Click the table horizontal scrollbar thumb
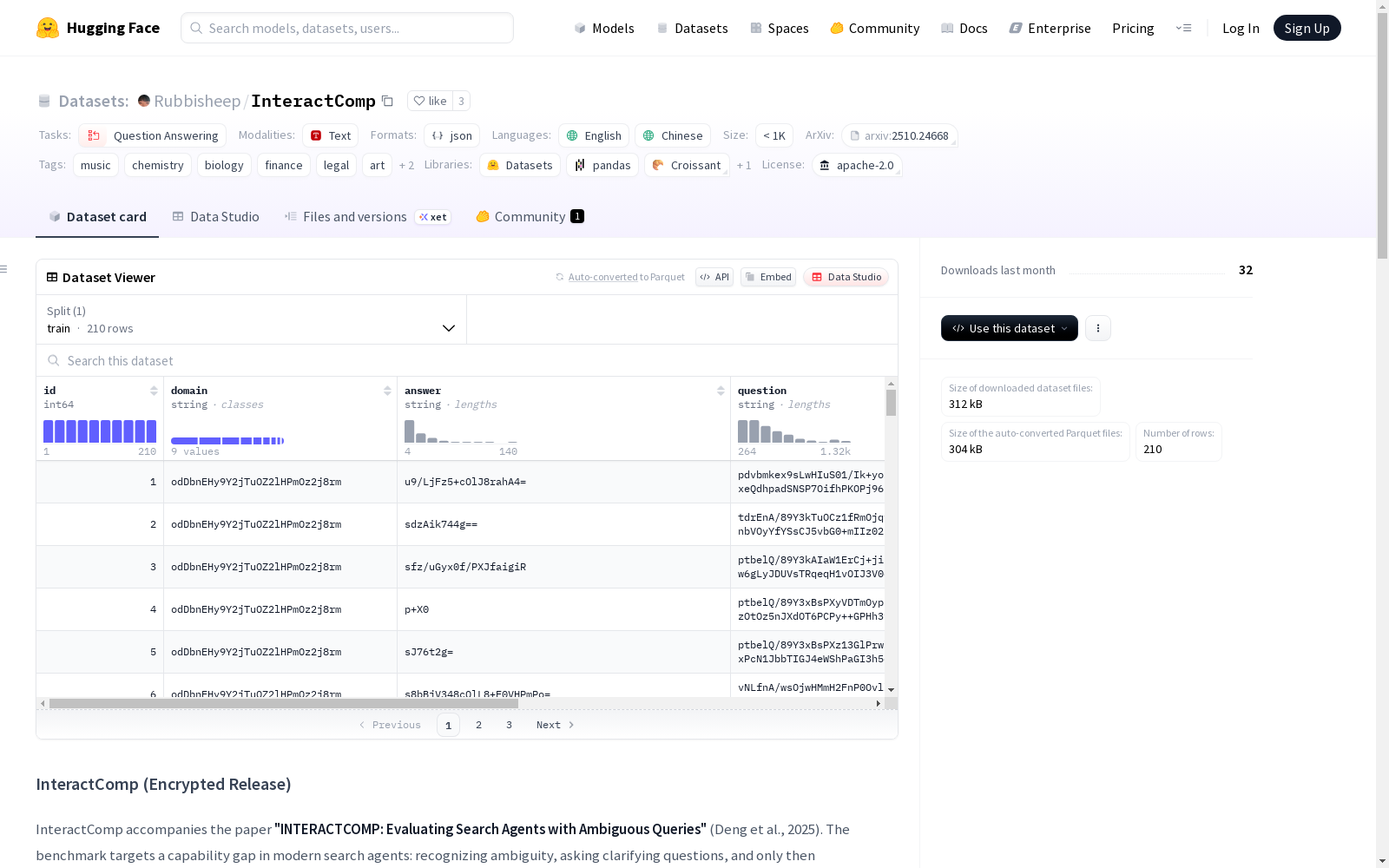 pyautogui.click(x=284, y=703)
